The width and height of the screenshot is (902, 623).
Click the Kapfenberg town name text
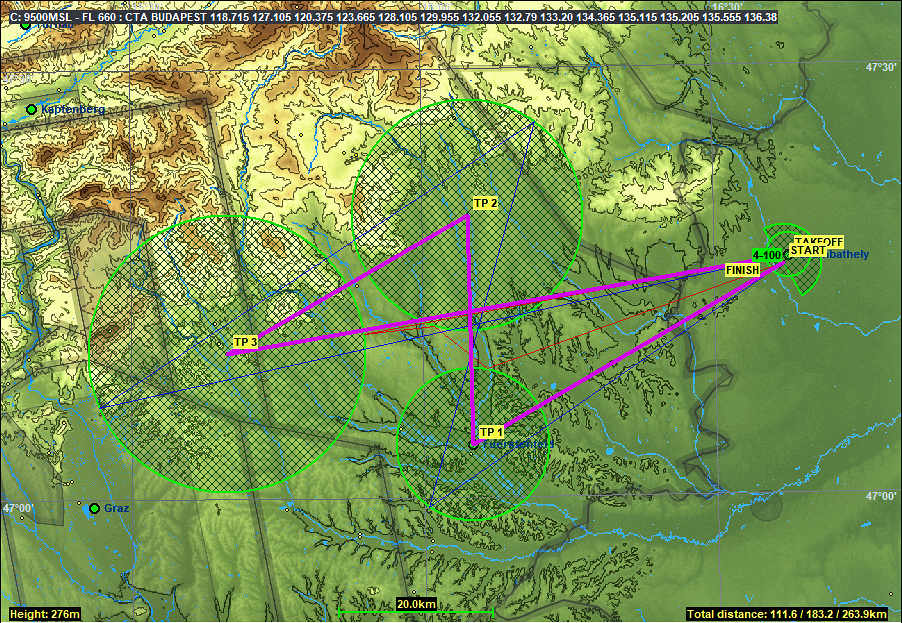coord(72,109)
